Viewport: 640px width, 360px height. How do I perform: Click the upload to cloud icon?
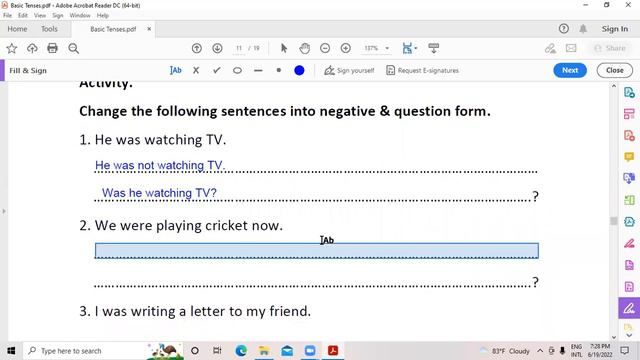coord(32,49)
